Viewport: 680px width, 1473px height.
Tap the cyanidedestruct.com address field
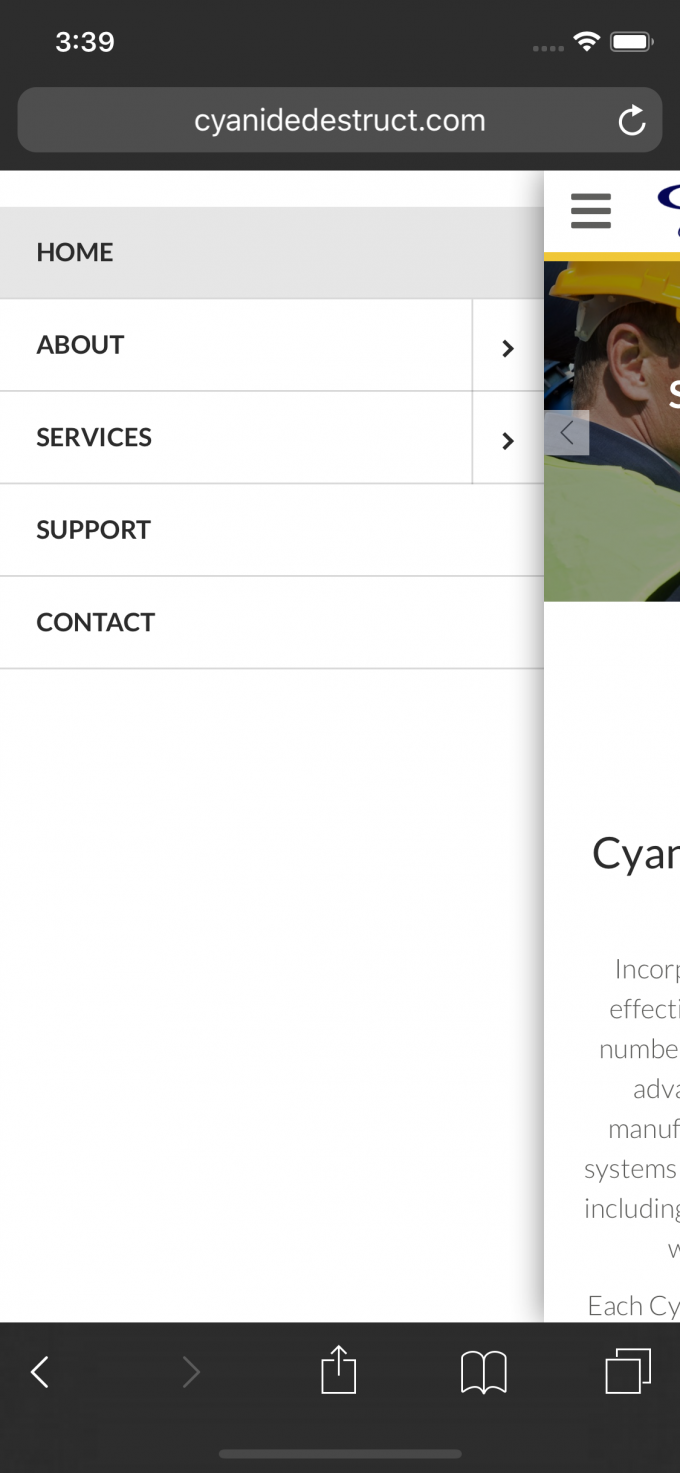pyautogui.click(x=340, y=121)
